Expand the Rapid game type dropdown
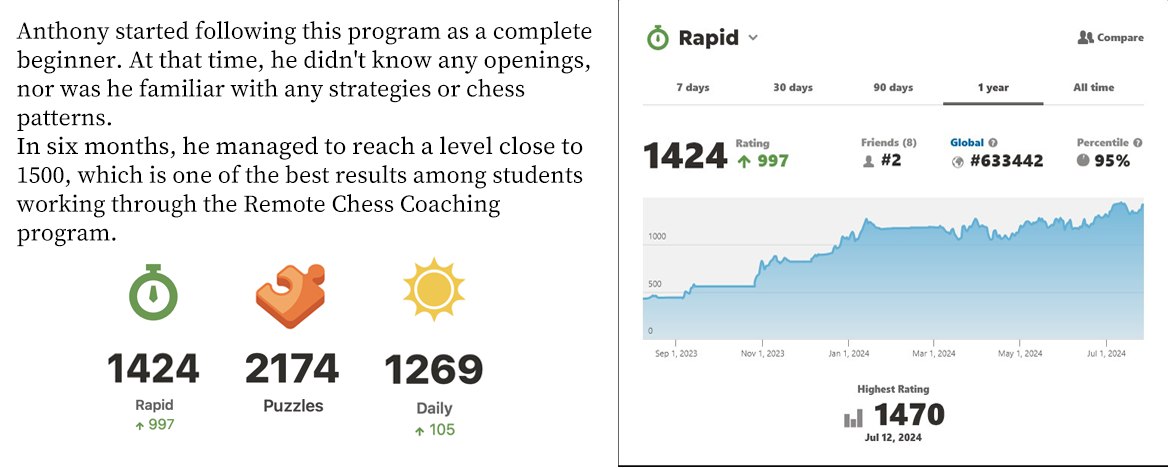Image resolution: width=1168 pixels, height=468 pixels. 753,38
